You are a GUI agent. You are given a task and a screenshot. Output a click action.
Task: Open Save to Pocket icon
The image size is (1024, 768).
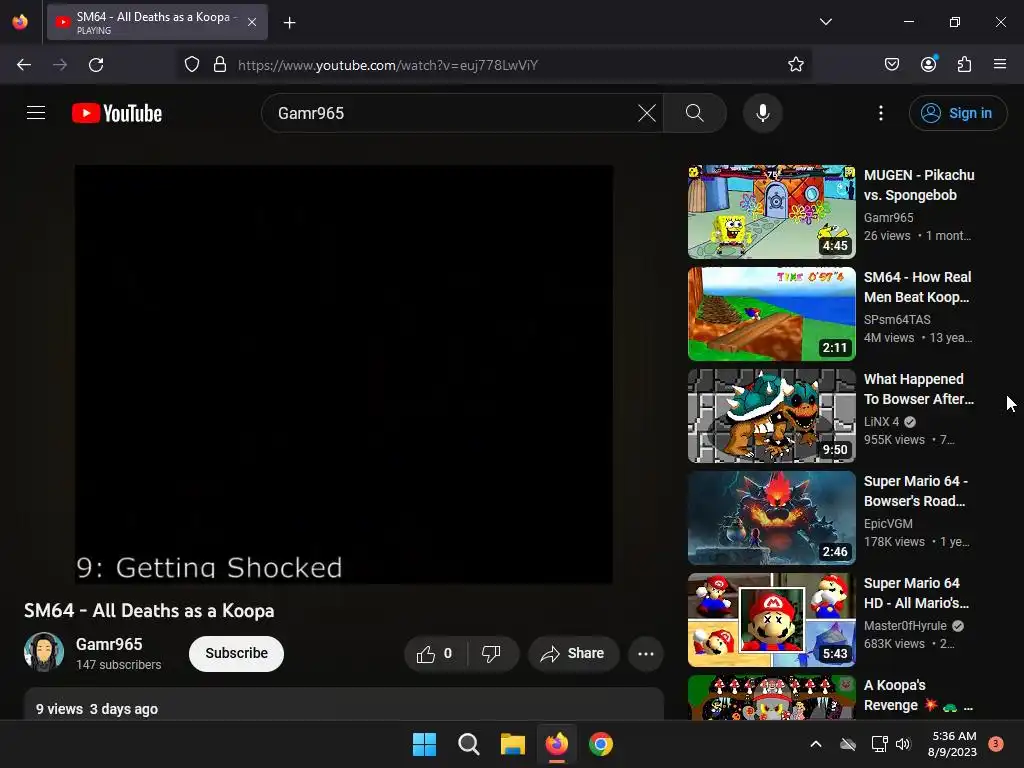click(x=891, y=65)
